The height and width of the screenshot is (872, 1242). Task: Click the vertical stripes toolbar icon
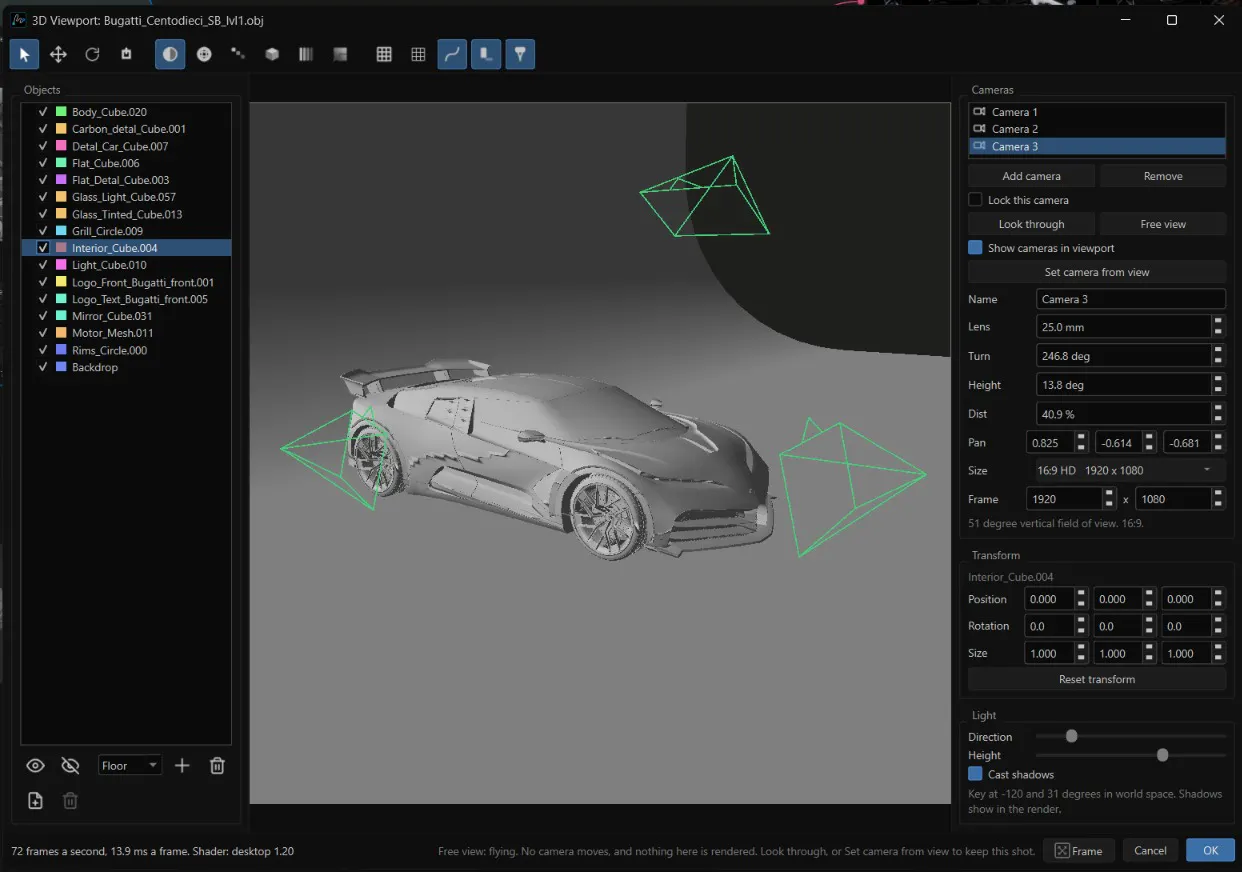coord(306,54)
